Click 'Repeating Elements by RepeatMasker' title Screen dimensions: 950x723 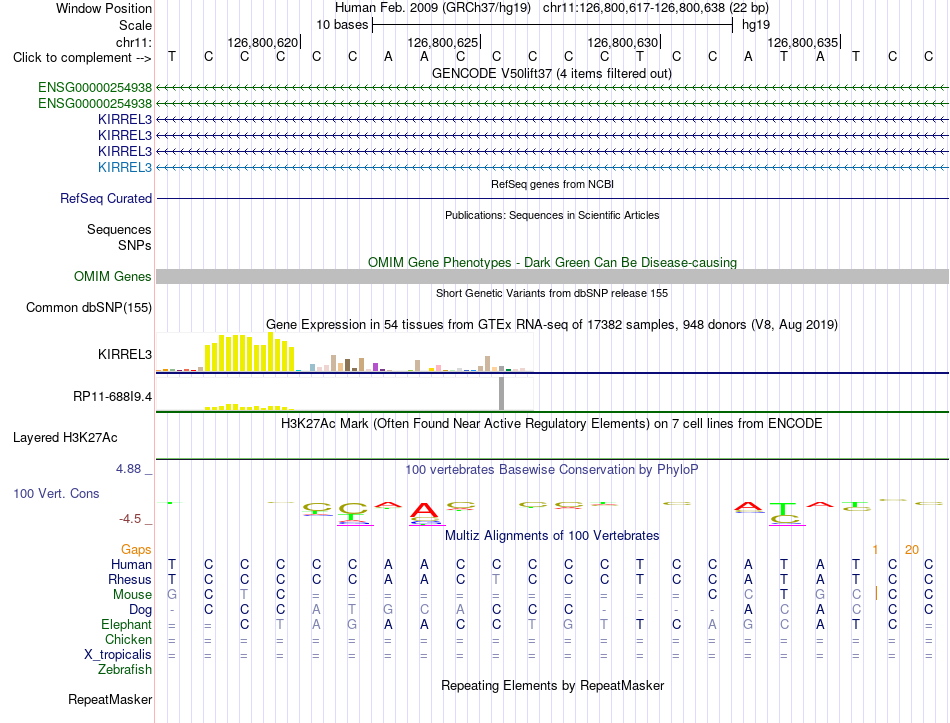click(x=552, y=685)
